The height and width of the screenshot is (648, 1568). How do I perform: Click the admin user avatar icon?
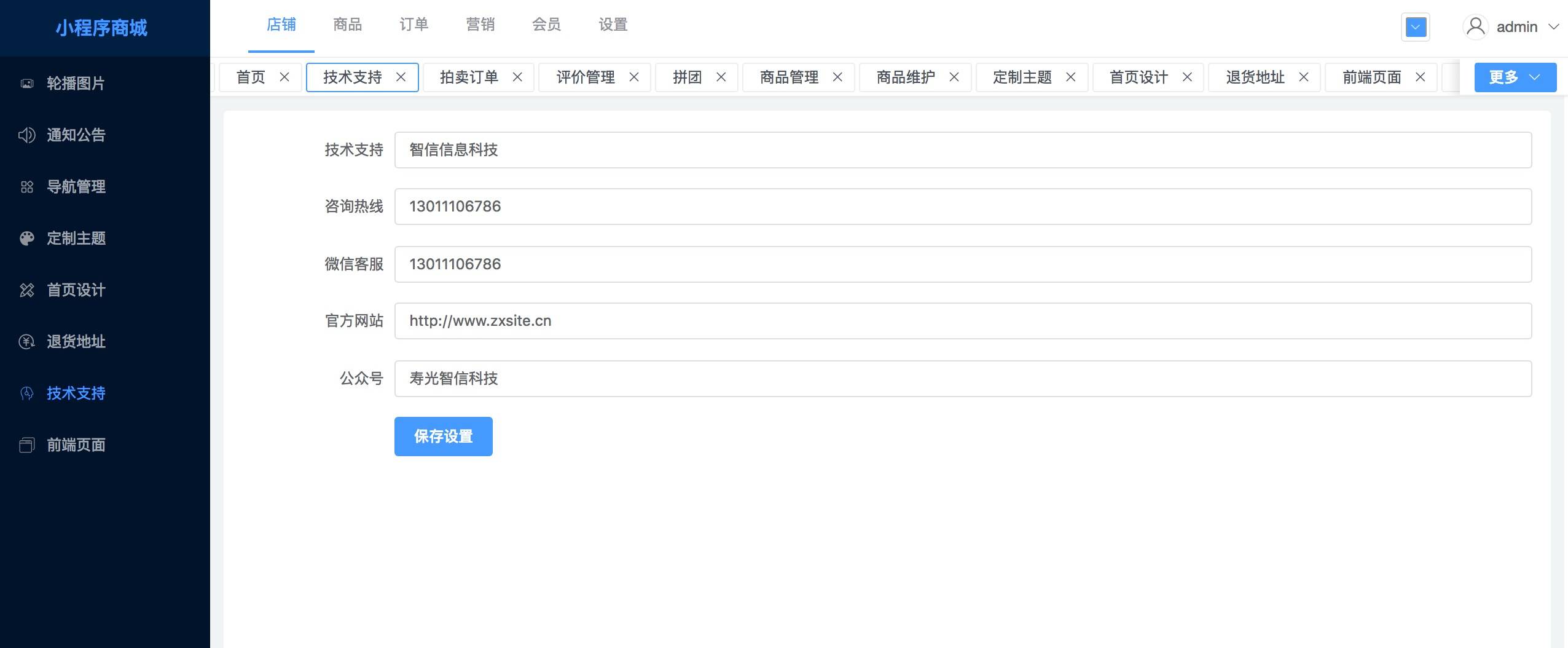(1476, 27)
